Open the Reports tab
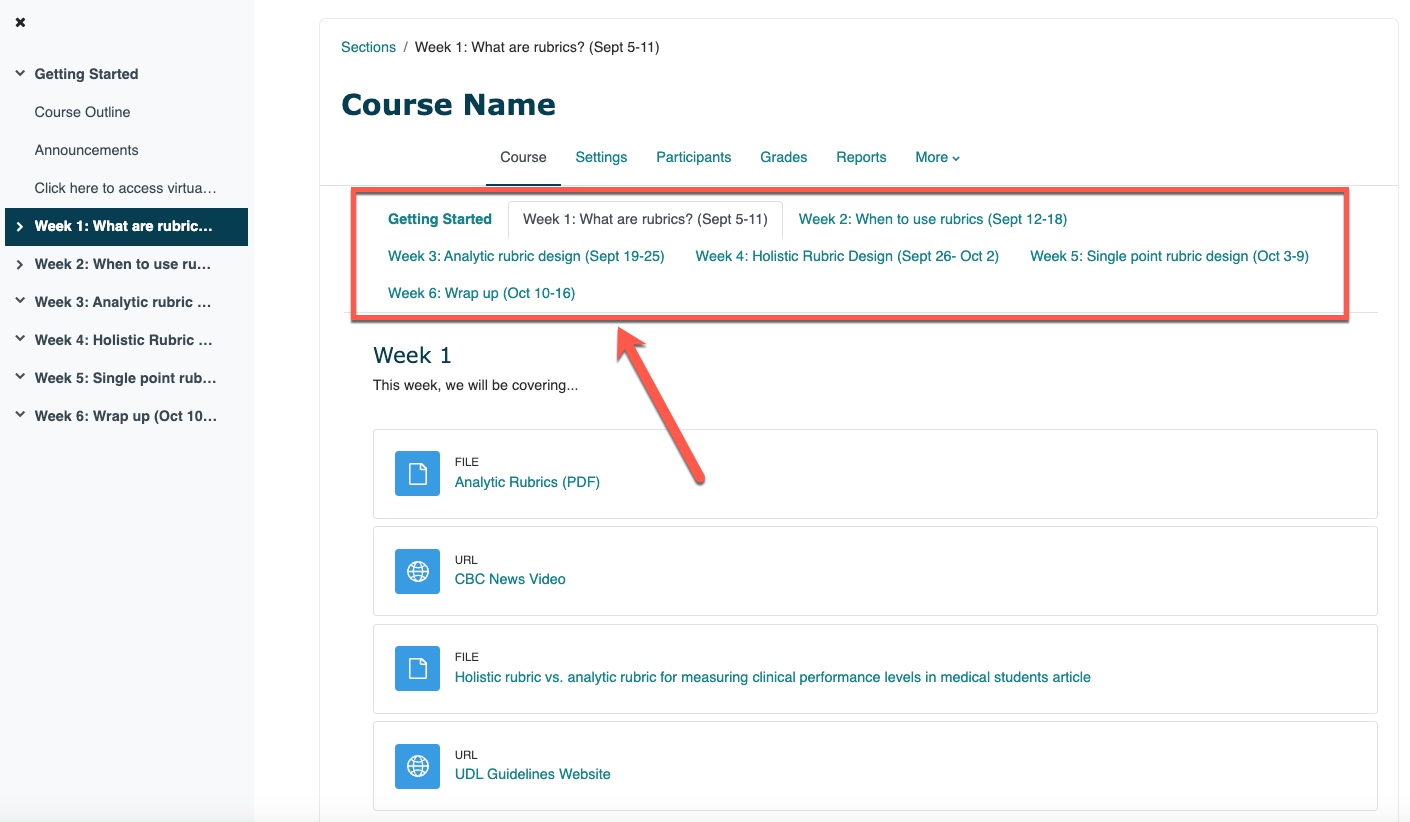The height and width of the screenshot is (822, 1410). pos(860,157)
